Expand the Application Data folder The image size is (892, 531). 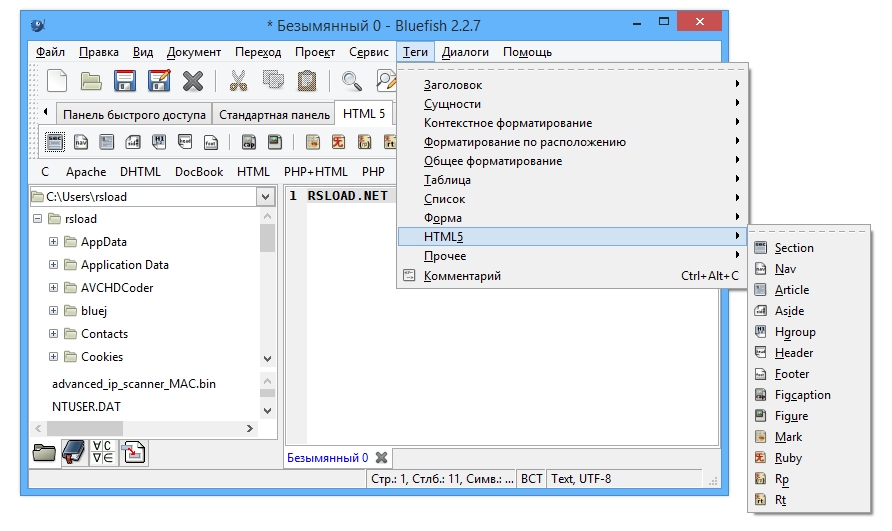coord(53,265)
